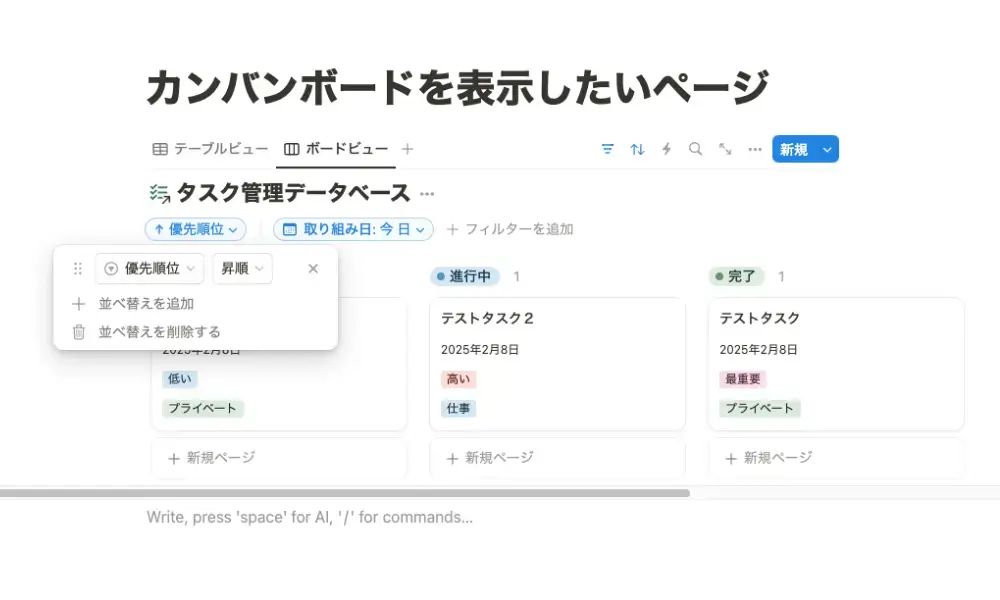This screenshot has height=600, width=1000.
Task: Open database search magnifier icon
Action: coord(696,149)
